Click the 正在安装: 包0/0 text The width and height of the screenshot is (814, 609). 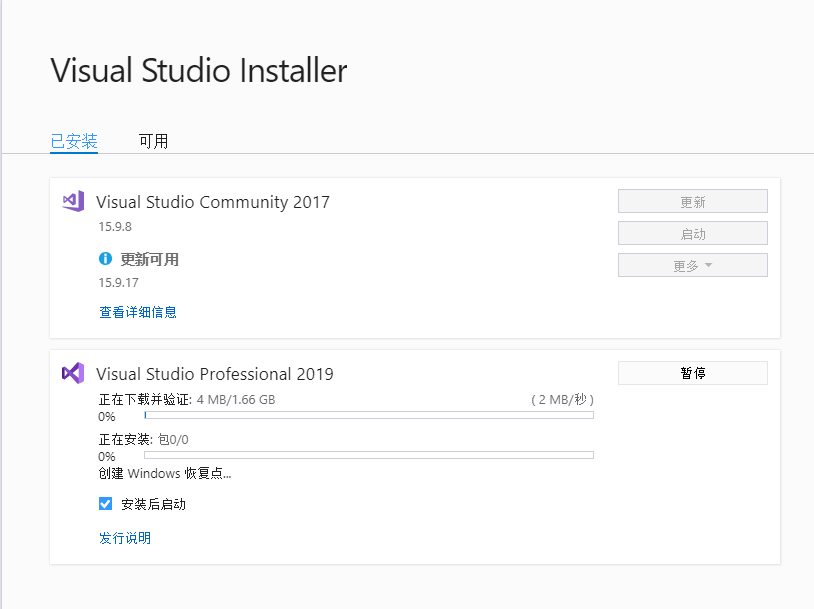(x=144, y=440)
